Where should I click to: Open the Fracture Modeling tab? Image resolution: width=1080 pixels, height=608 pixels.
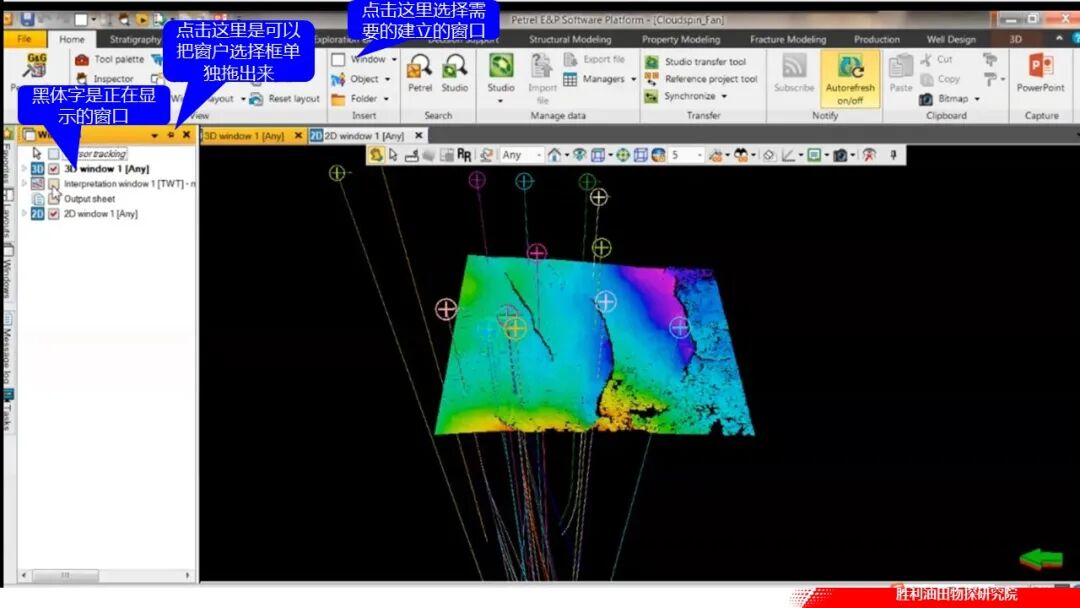(787, 39)
